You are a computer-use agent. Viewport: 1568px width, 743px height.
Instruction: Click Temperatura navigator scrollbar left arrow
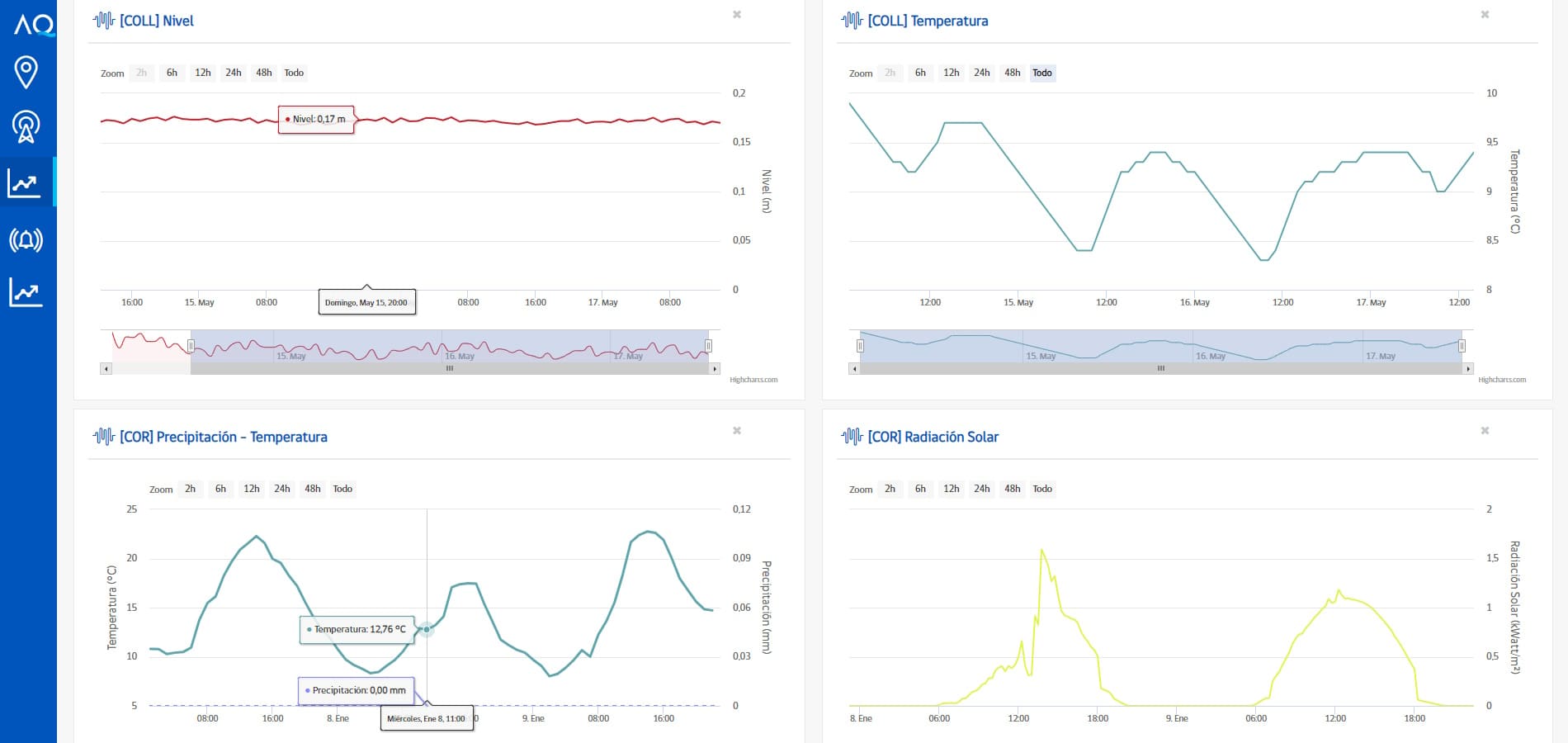pyautogui.click(x=854, y=369)
